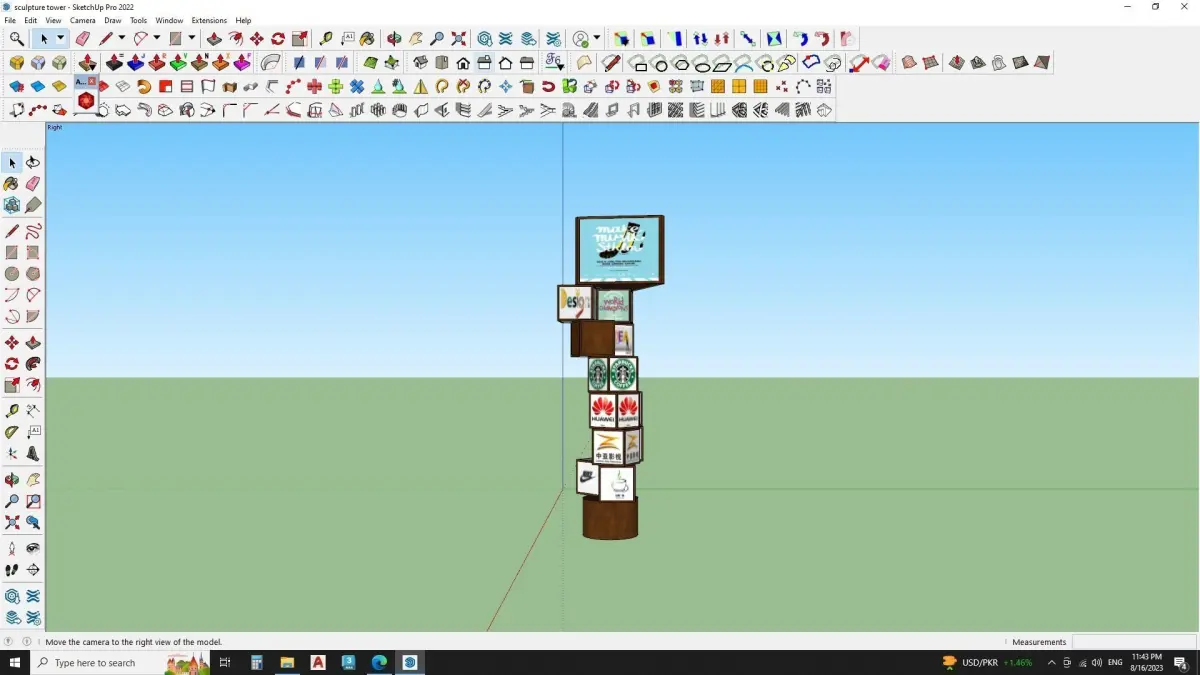Click the Measurements input box
Viewport: 1200px width, 675px height.
1134,642
